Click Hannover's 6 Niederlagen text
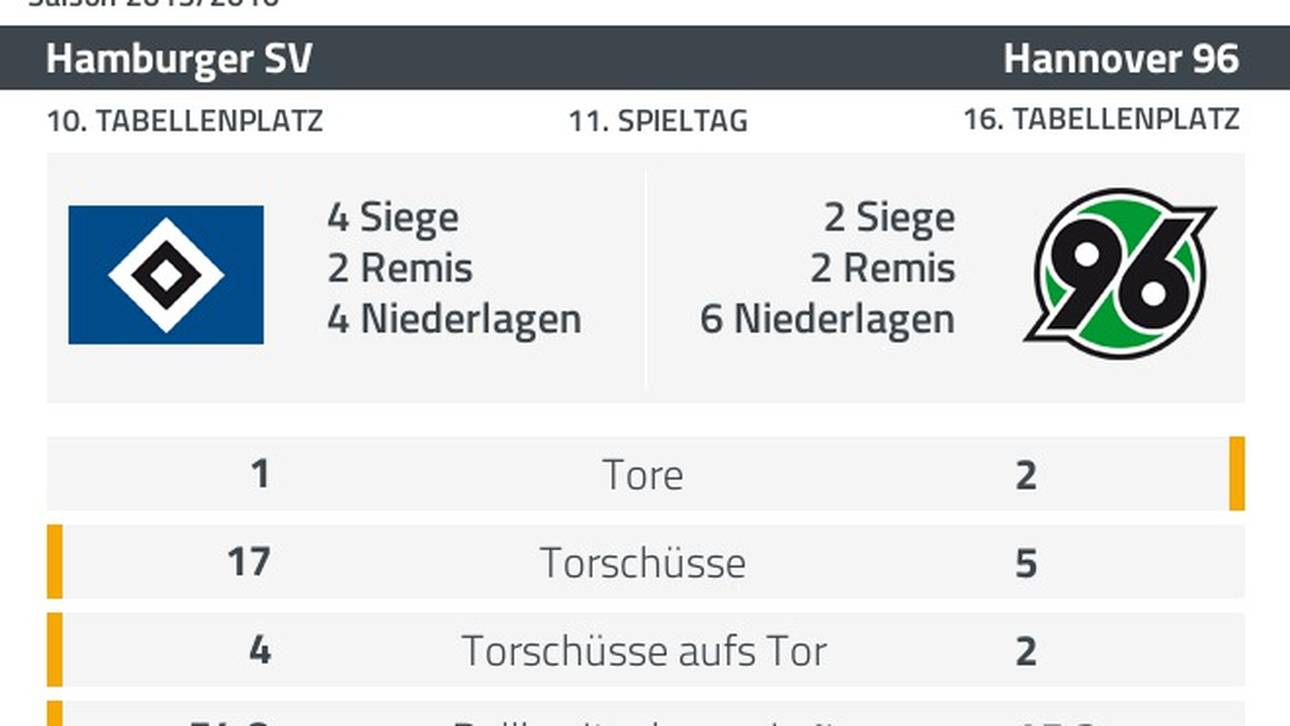This screenshot has width=1290, height=726. (x=827, y=319)
